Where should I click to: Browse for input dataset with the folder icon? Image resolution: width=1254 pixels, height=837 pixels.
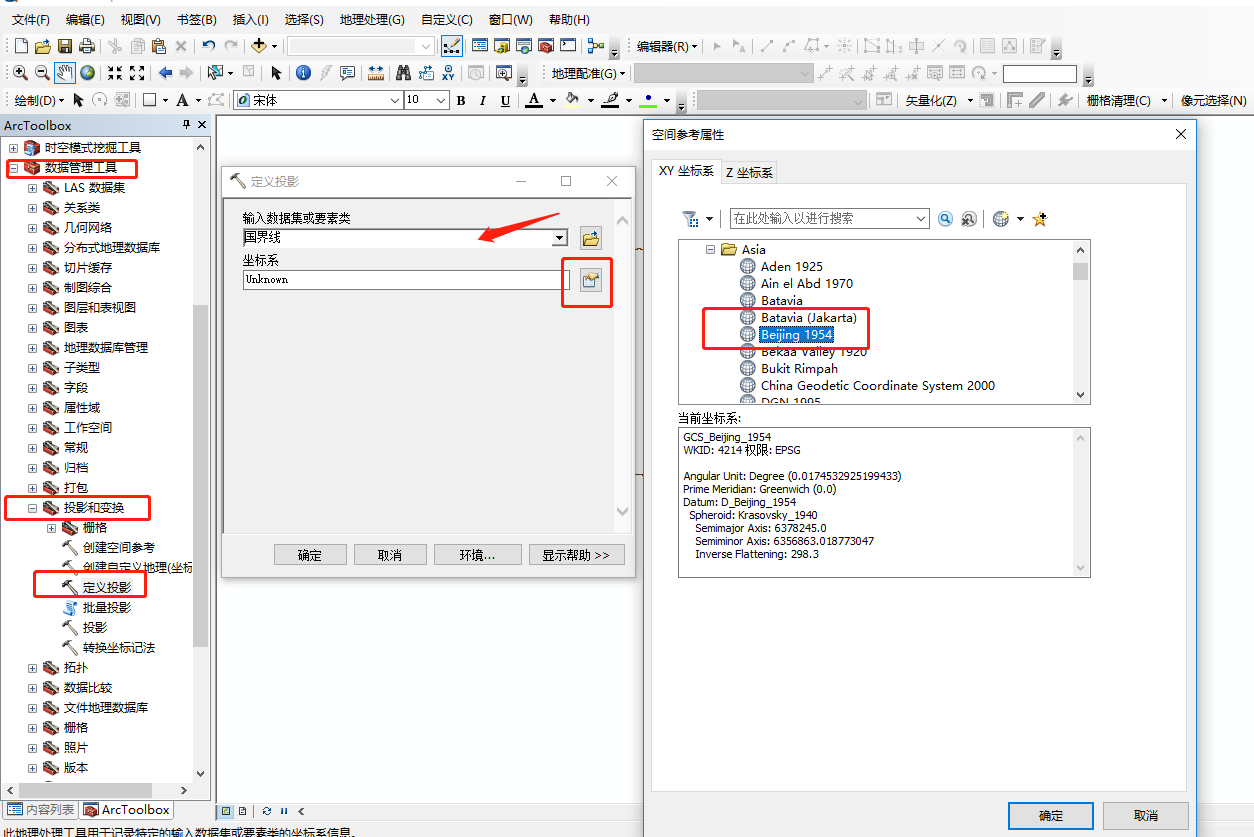(591, 238)
